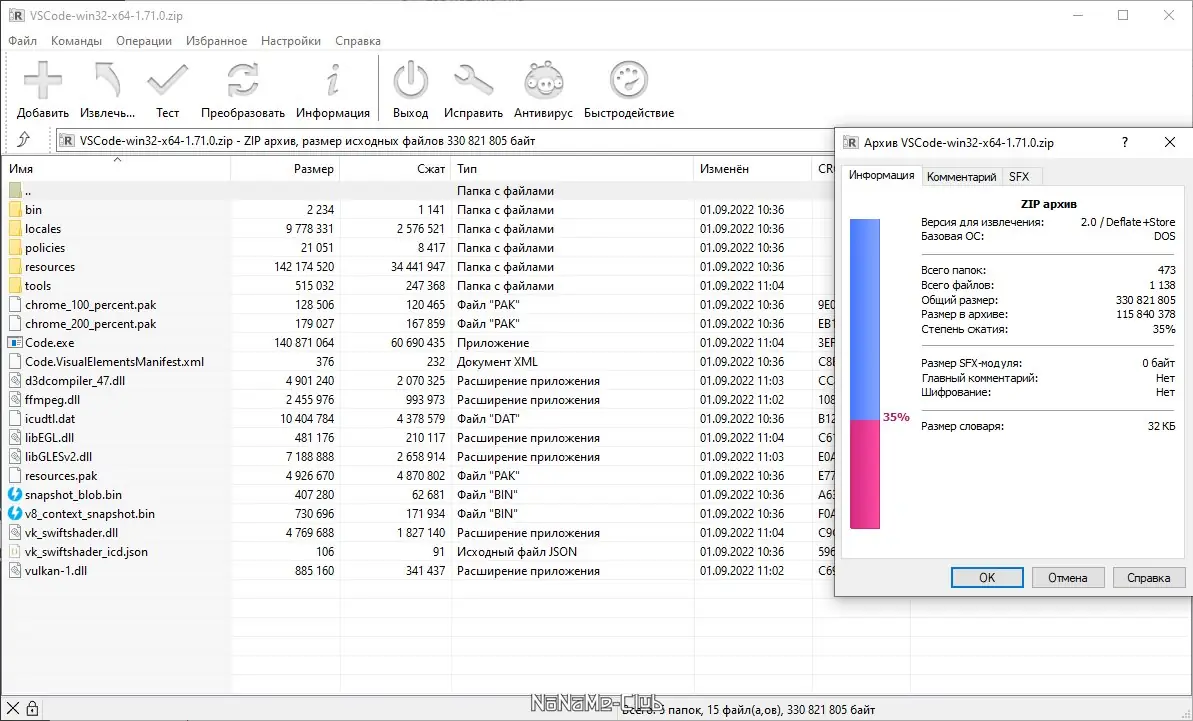Viewport: 1193px width, 721px height.
Task: Select the file name libEGL.dll
Action: [49, 437]
